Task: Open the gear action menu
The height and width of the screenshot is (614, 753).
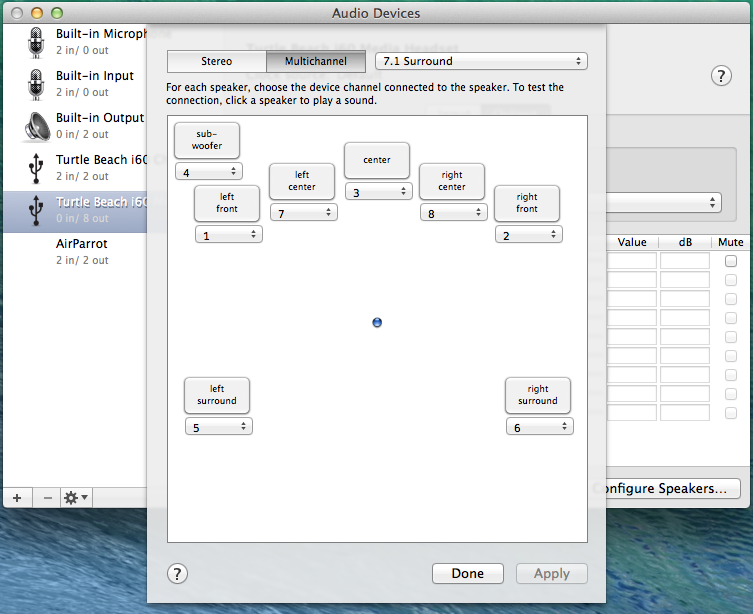Action: tap(76, 497)
